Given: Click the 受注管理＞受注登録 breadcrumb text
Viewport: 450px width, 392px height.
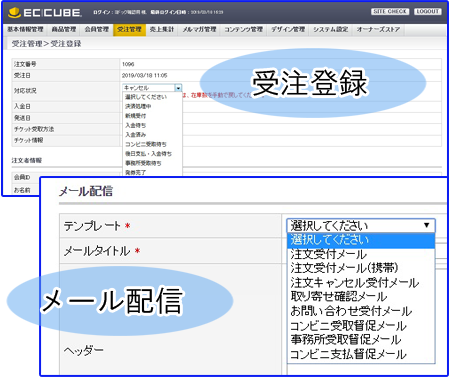Looking at the screenshot, I should (46, 44).
